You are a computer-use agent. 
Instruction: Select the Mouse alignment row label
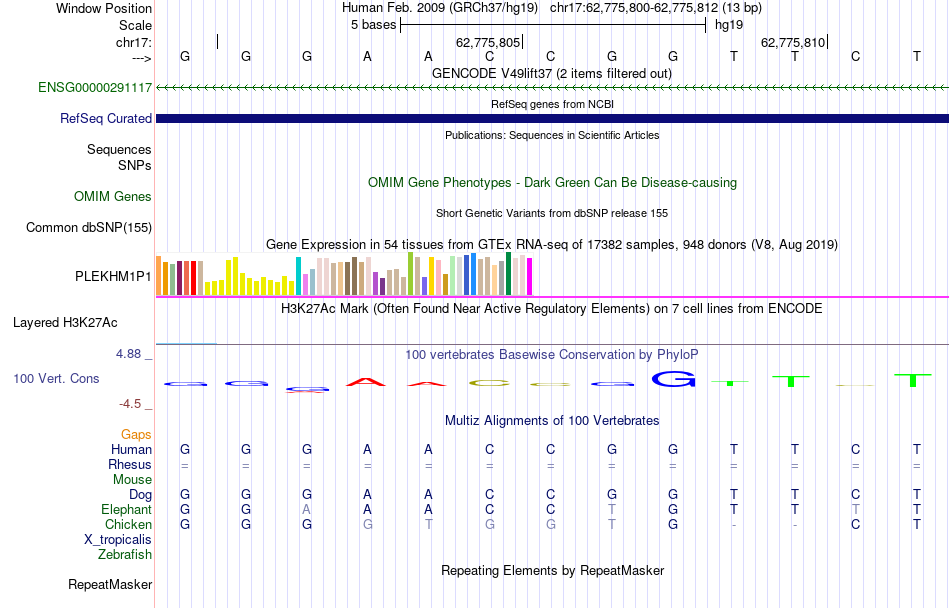[x=132, y=480]
